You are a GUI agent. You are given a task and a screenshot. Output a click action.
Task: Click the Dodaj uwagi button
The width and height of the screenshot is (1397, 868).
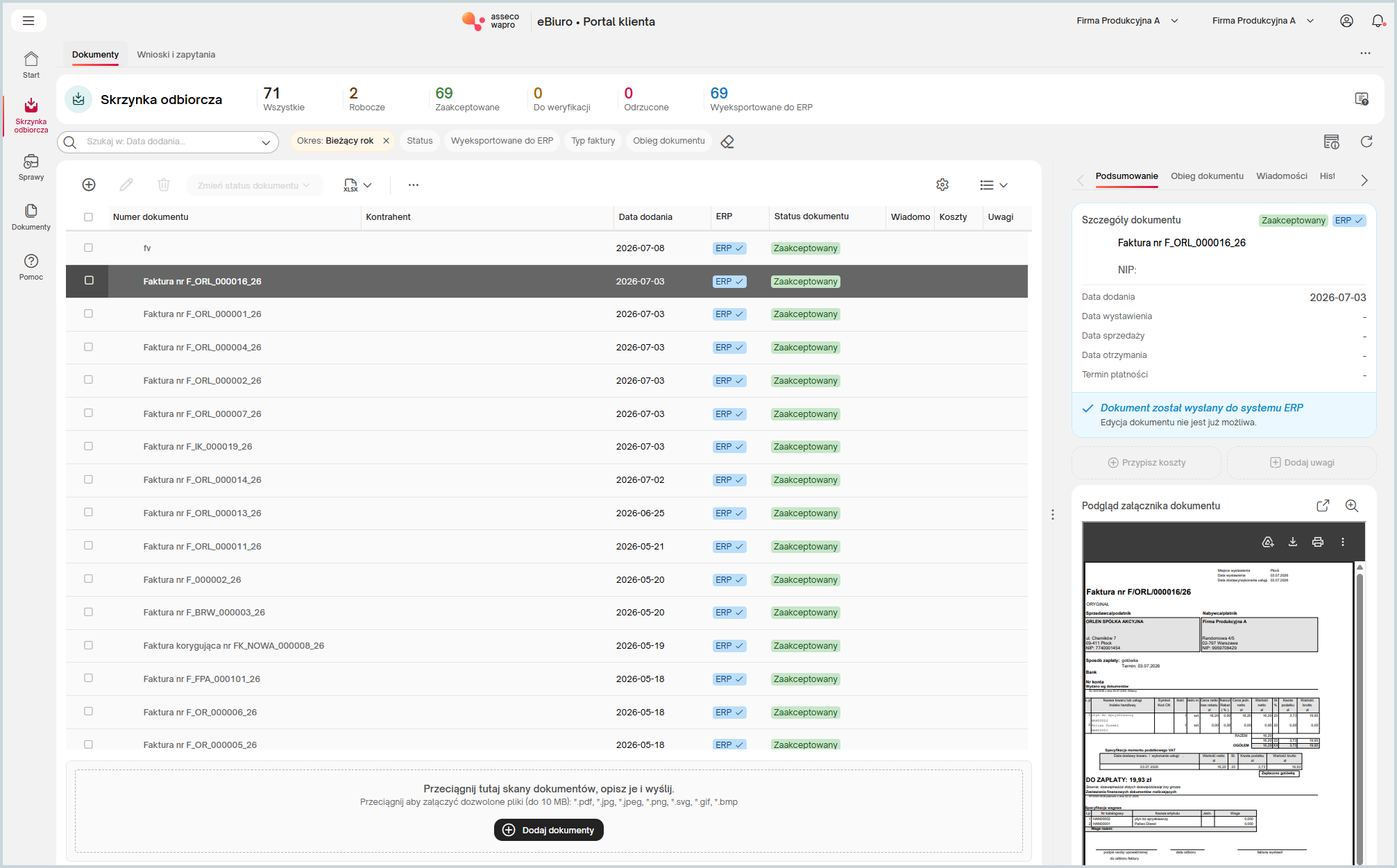click(x=1302, y=463)
